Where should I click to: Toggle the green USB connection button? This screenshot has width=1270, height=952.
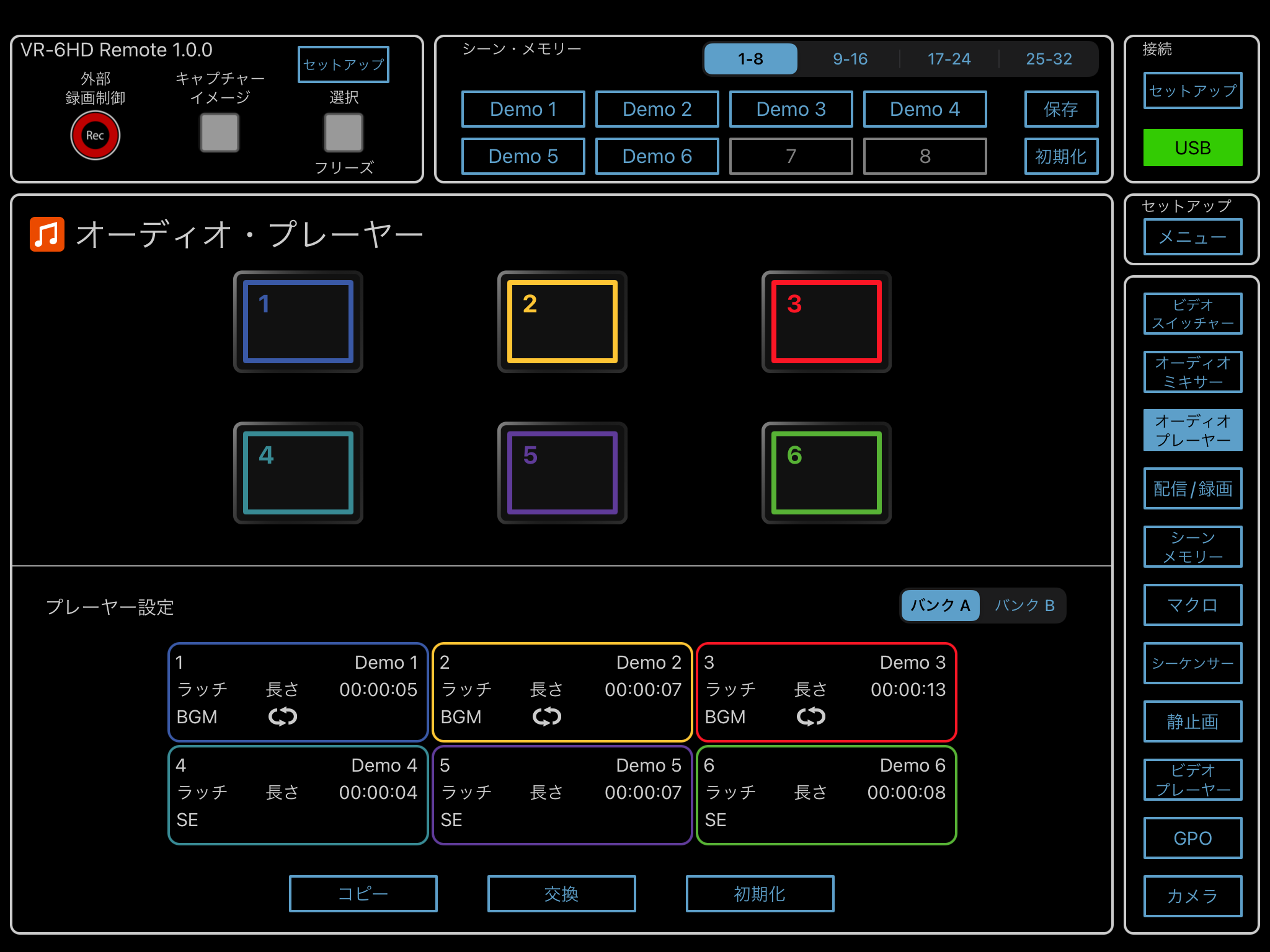(x=1192, y=148)
